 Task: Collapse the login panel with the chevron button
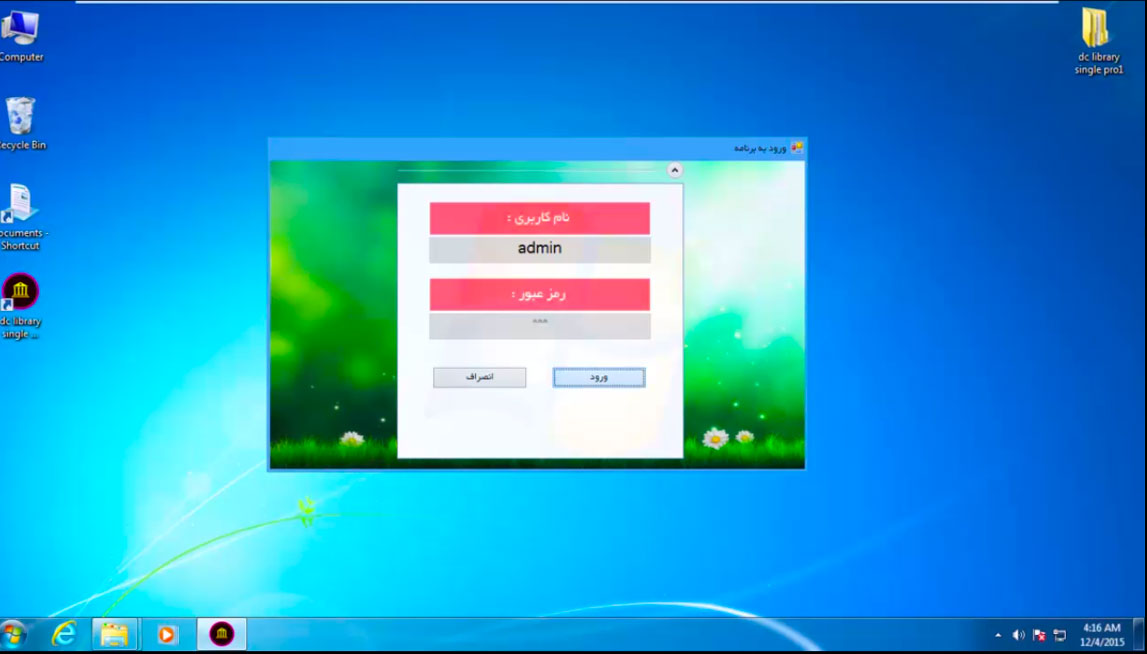tap(674, 170)
